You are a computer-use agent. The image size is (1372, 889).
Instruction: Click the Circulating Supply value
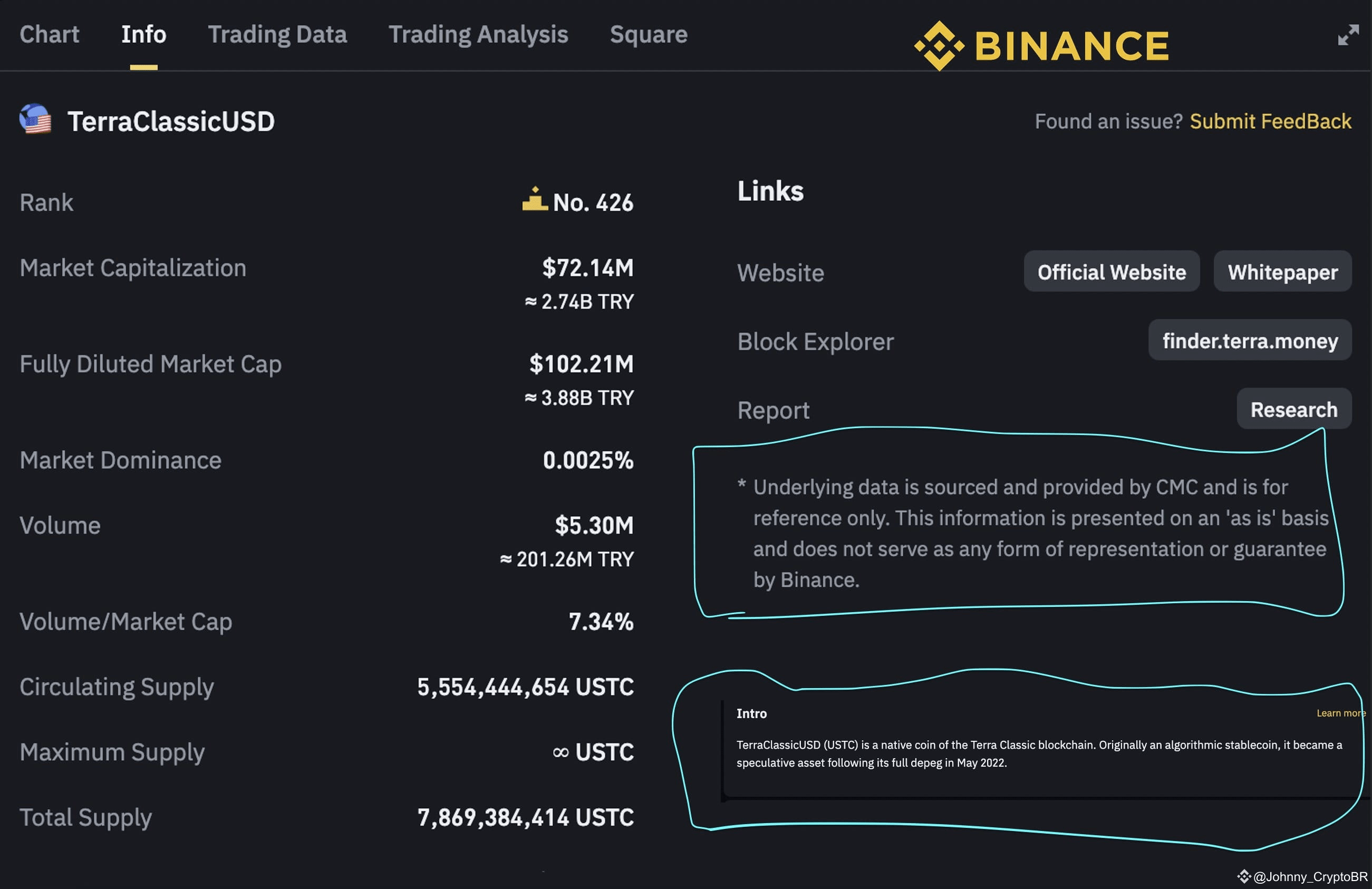coord(525,687)
